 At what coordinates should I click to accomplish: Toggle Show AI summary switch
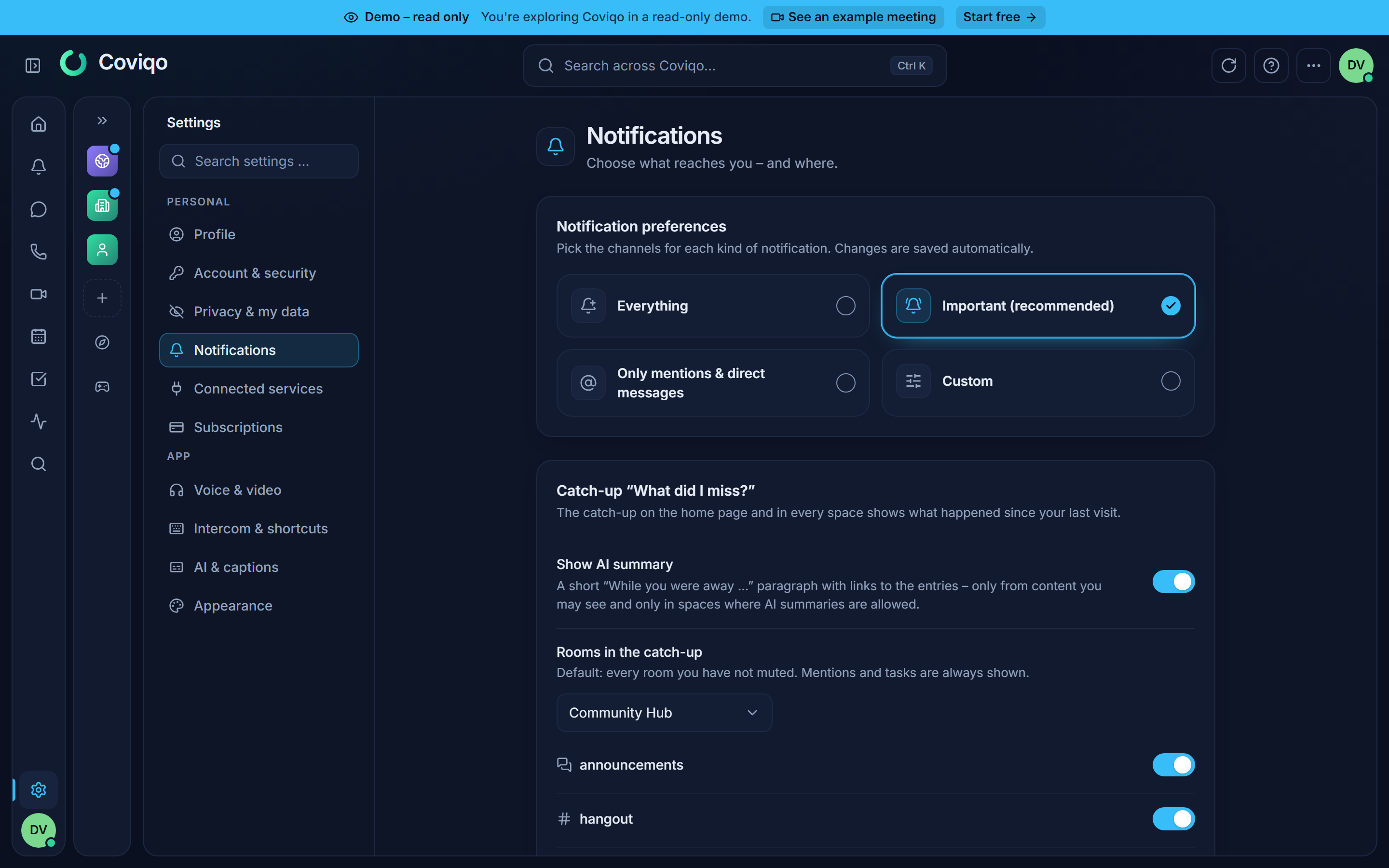1173,582
